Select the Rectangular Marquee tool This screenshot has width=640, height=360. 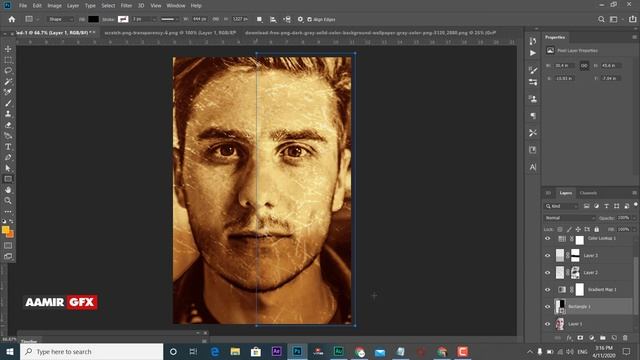[8, 60]
